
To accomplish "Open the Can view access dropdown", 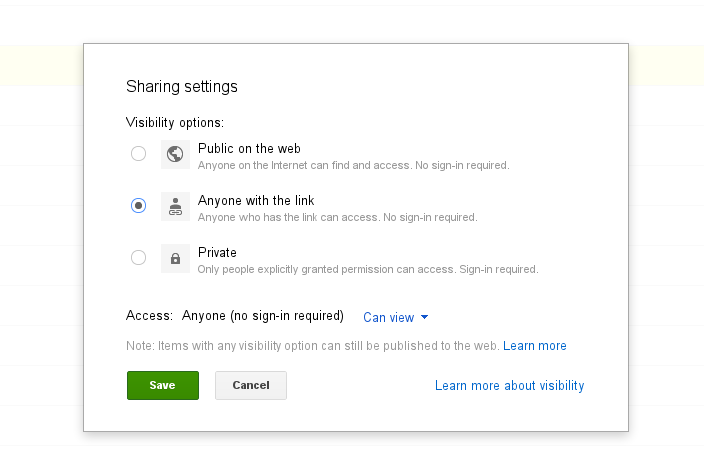I will click(x=390, y=317).
